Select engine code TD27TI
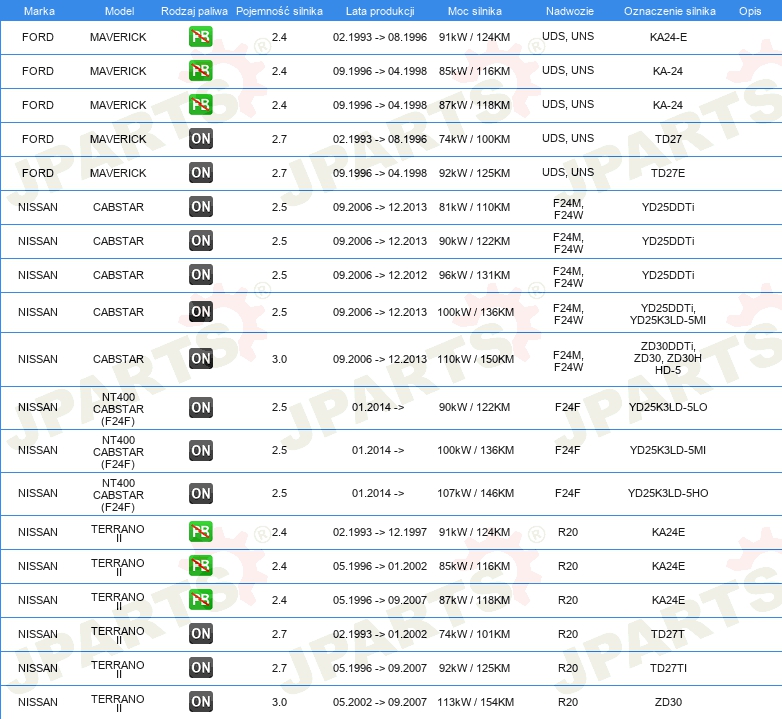782x719 pixels. (668, 668)
